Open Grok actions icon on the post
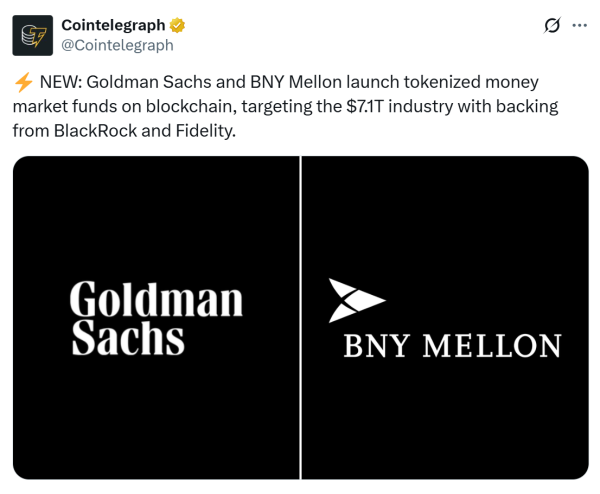600x494 pixels. tap(551, 25)
